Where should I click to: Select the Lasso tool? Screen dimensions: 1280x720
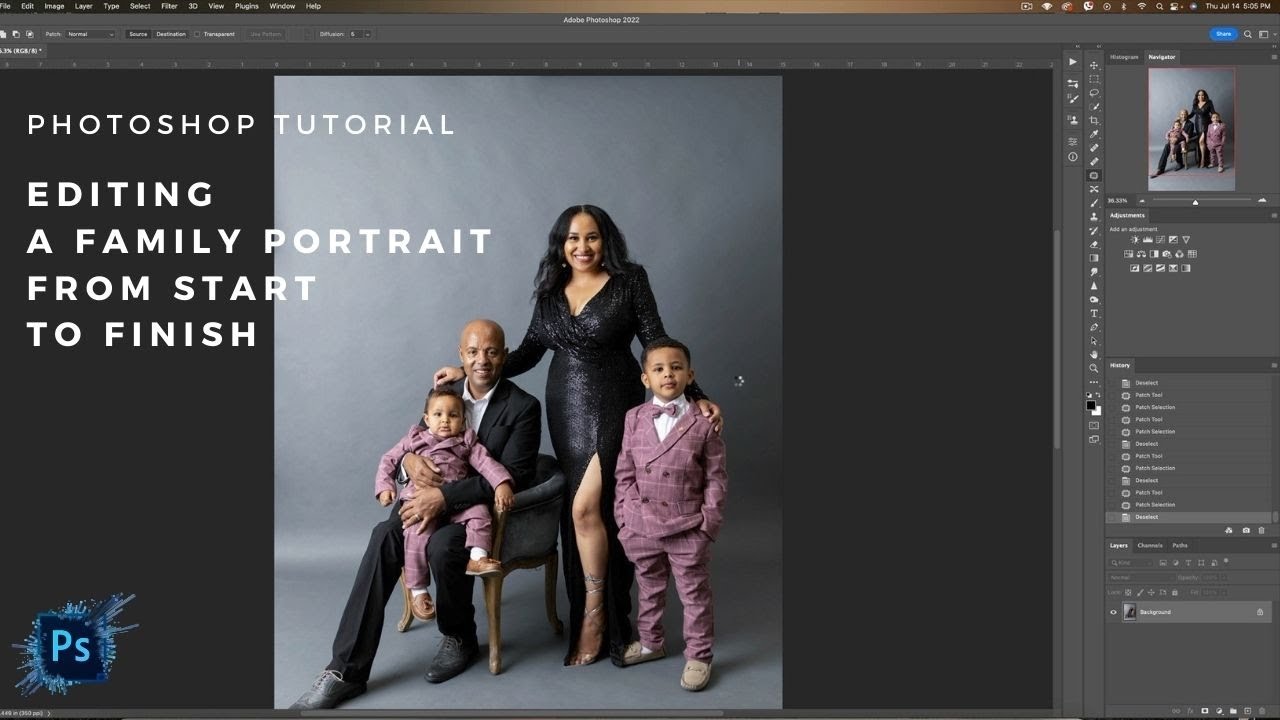[1094, 93]
